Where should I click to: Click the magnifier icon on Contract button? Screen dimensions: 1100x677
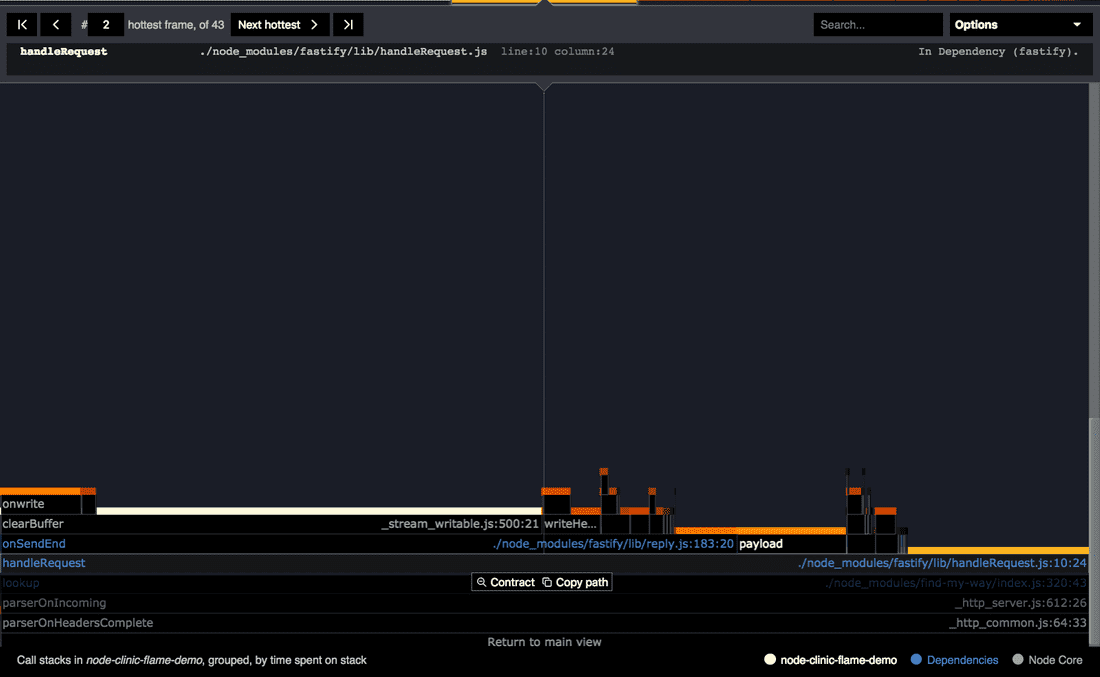pyautogui.click(x=483, y=582)
